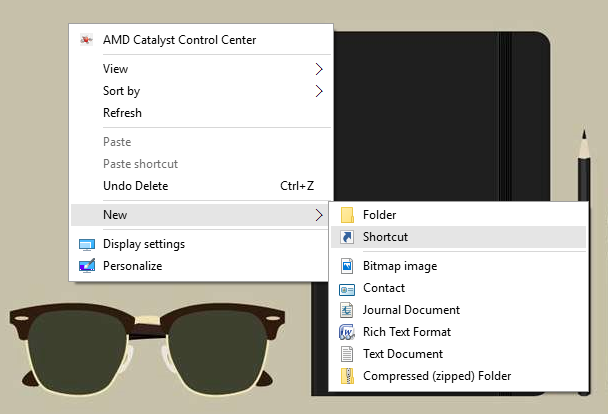608x414 pixels.
Task: Click the AMD Catalyst Control Center icon
Action: click(x=87, y=40)
